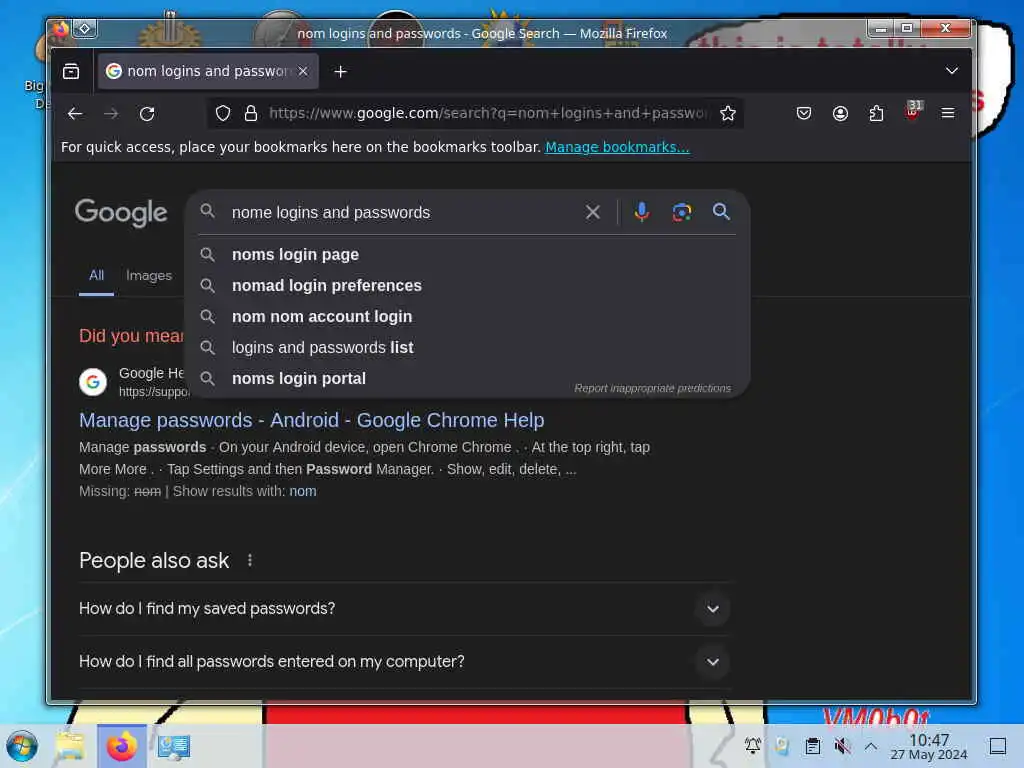Image resolution: width=1024 pixels, height=768 pixels.
Task: Select suggestion logins and passwords list
Action: [468, 347]
